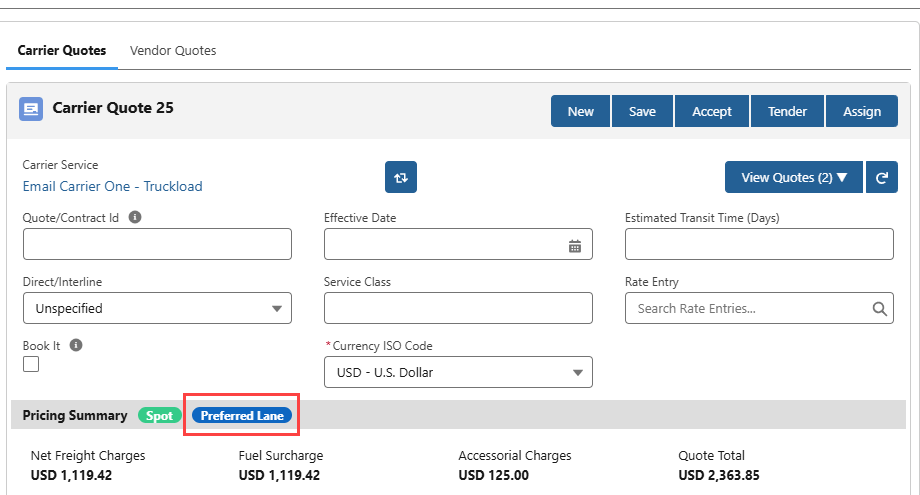
Task: Open the Effective Date calendar picker
Action: click(575, 246)
